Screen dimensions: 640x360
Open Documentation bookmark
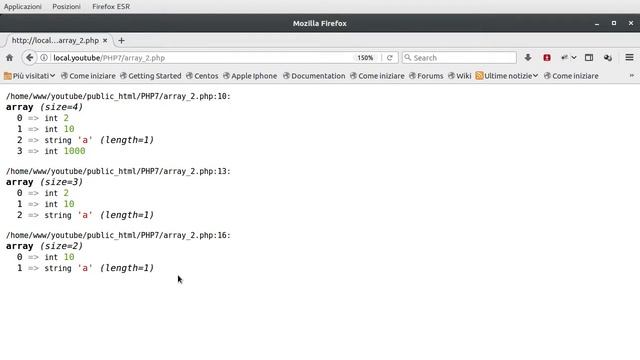click(x=314, y=76)
